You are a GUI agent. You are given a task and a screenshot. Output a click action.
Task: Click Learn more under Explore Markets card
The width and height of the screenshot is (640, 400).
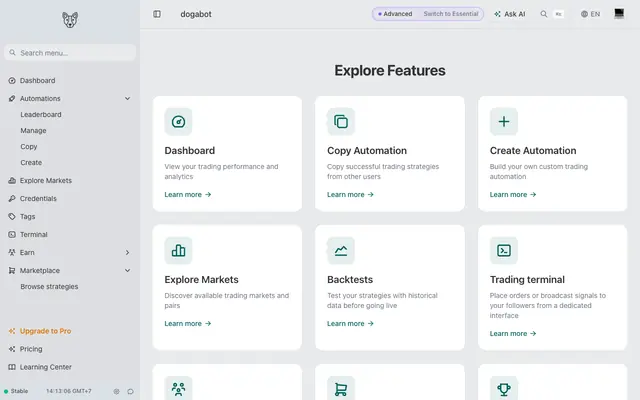click(188, 324)
